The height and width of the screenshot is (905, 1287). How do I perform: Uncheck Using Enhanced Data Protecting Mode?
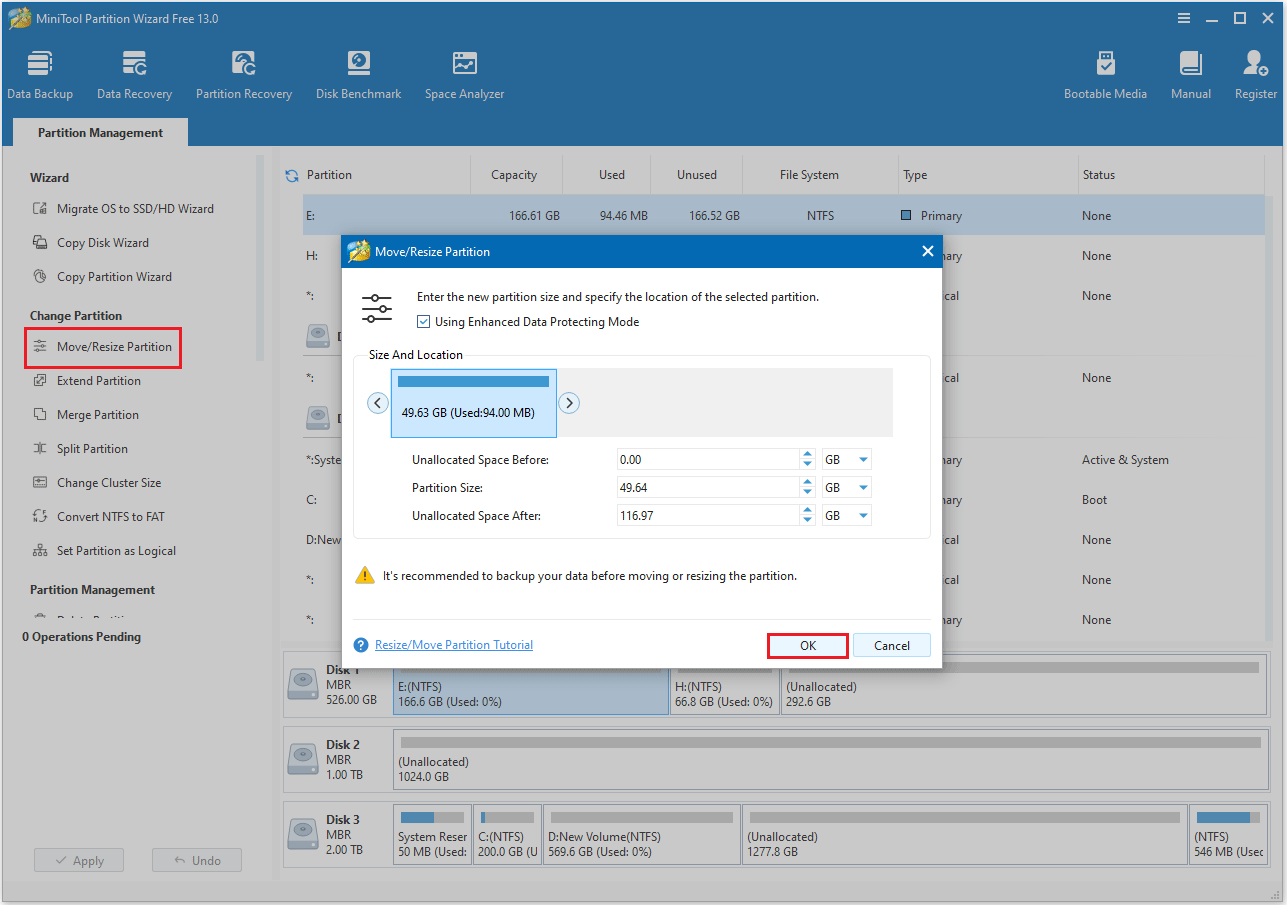pyautogui.click(x=424, y=321)
